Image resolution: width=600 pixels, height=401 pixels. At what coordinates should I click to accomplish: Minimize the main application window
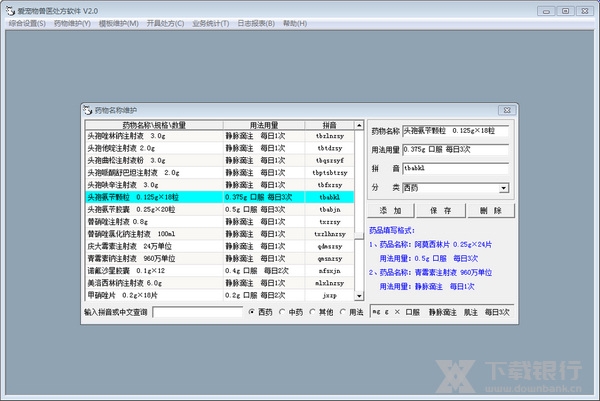coord(546,11)
